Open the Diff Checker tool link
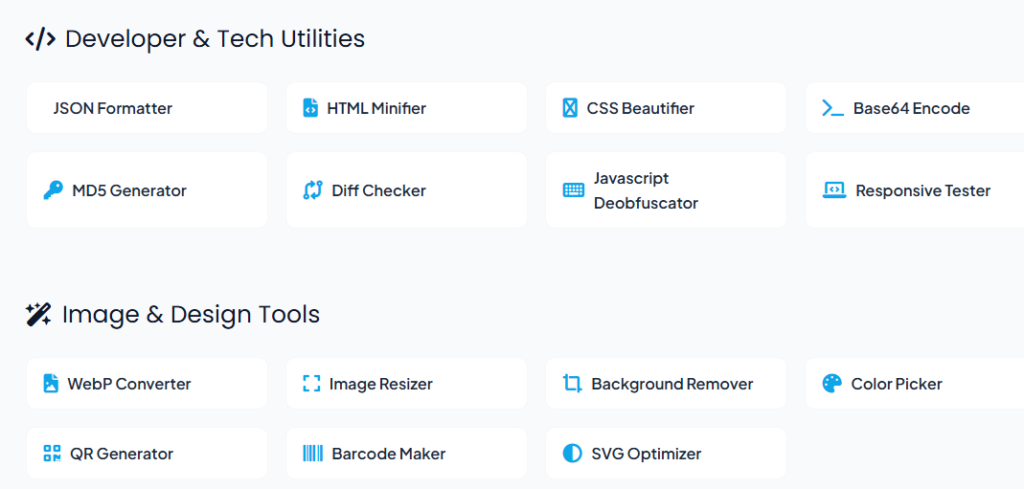Viewport: 1024px width, 489px height. (x=379, y=190)
